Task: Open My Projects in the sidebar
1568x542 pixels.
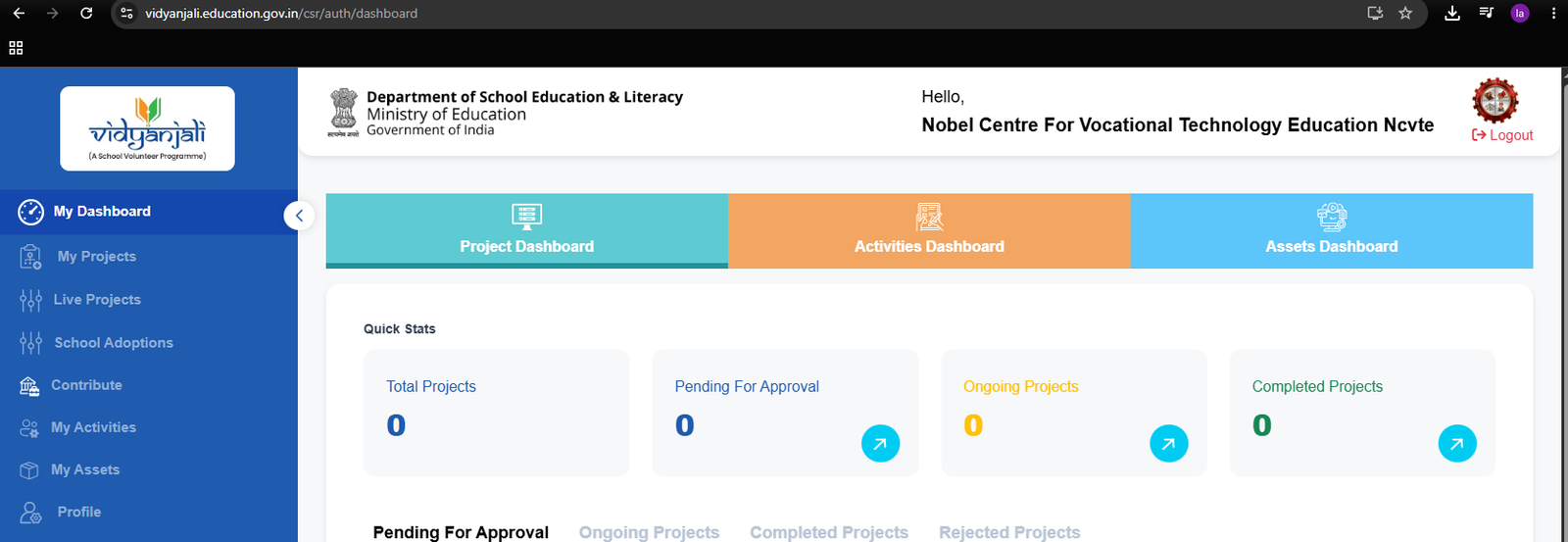Action: coord(149,257)
